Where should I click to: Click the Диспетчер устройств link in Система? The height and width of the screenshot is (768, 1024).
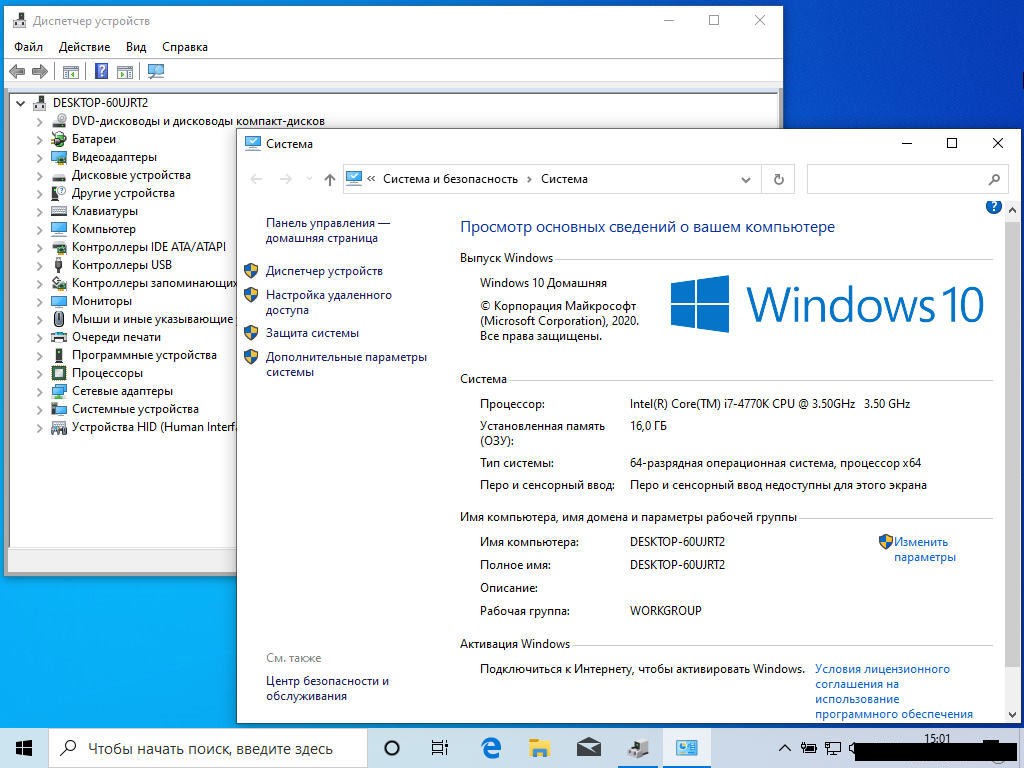[324, 271]
